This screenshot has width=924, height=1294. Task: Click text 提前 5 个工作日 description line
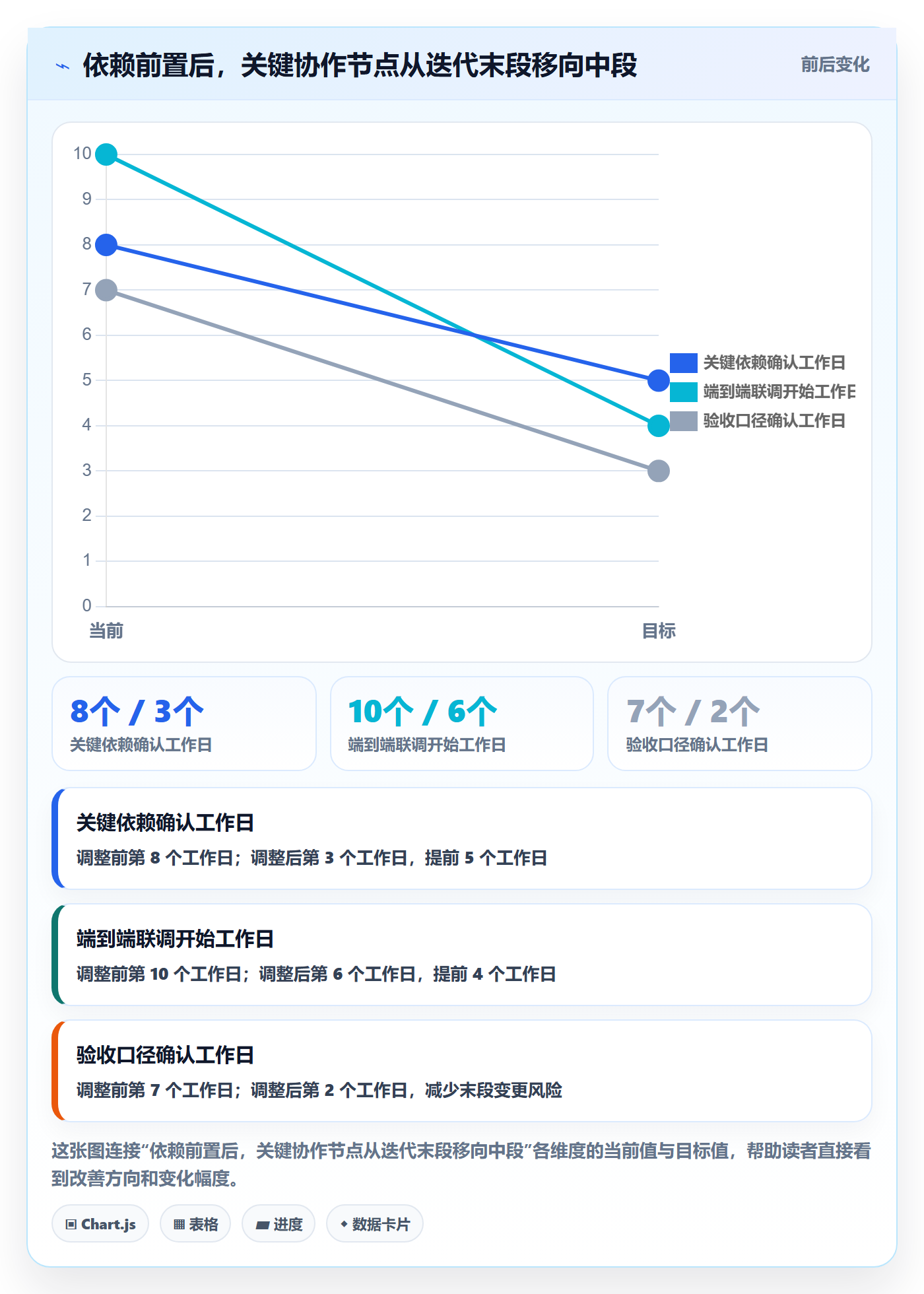pos(312,858)
